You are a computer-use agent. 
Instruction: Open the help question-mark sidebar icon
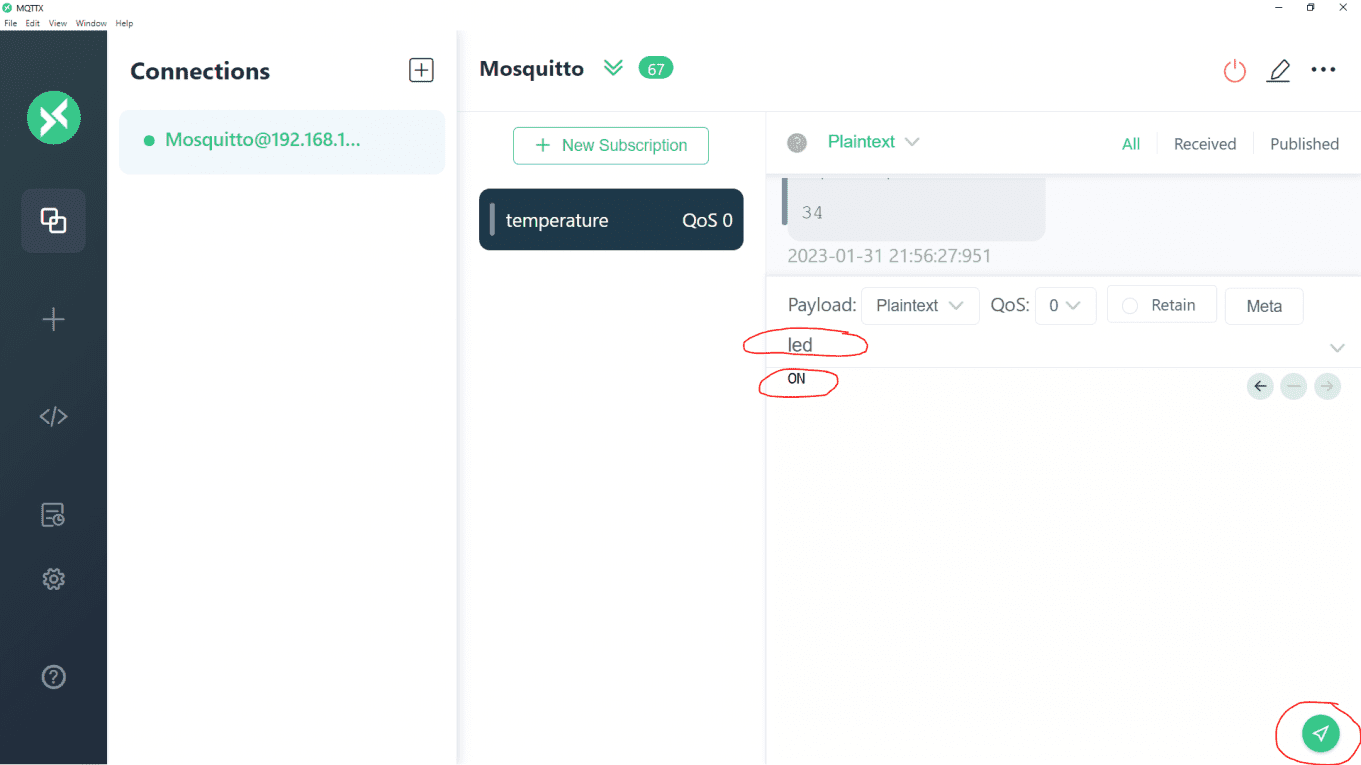[x=53, y=677]
